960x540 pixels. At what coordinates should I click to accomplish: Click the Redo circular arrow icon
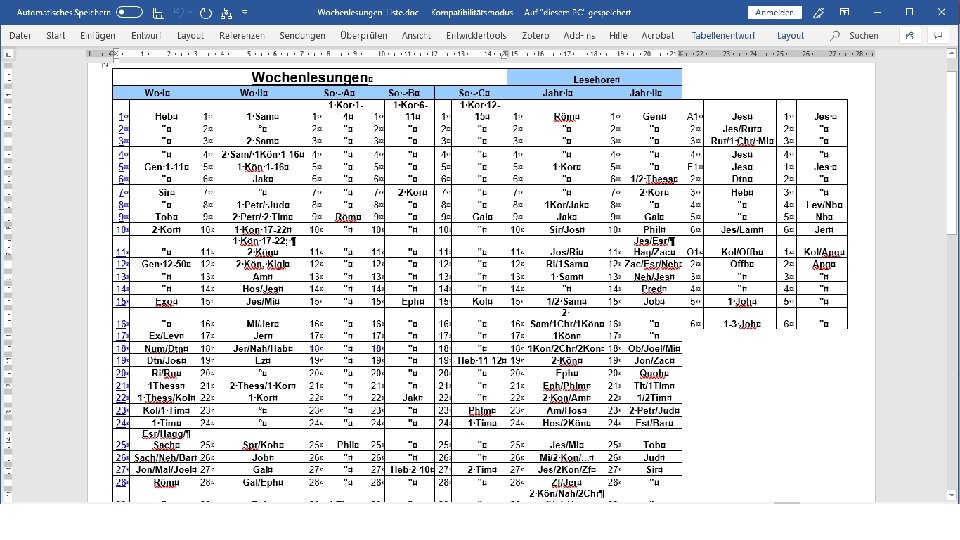(x=206, y=12)
